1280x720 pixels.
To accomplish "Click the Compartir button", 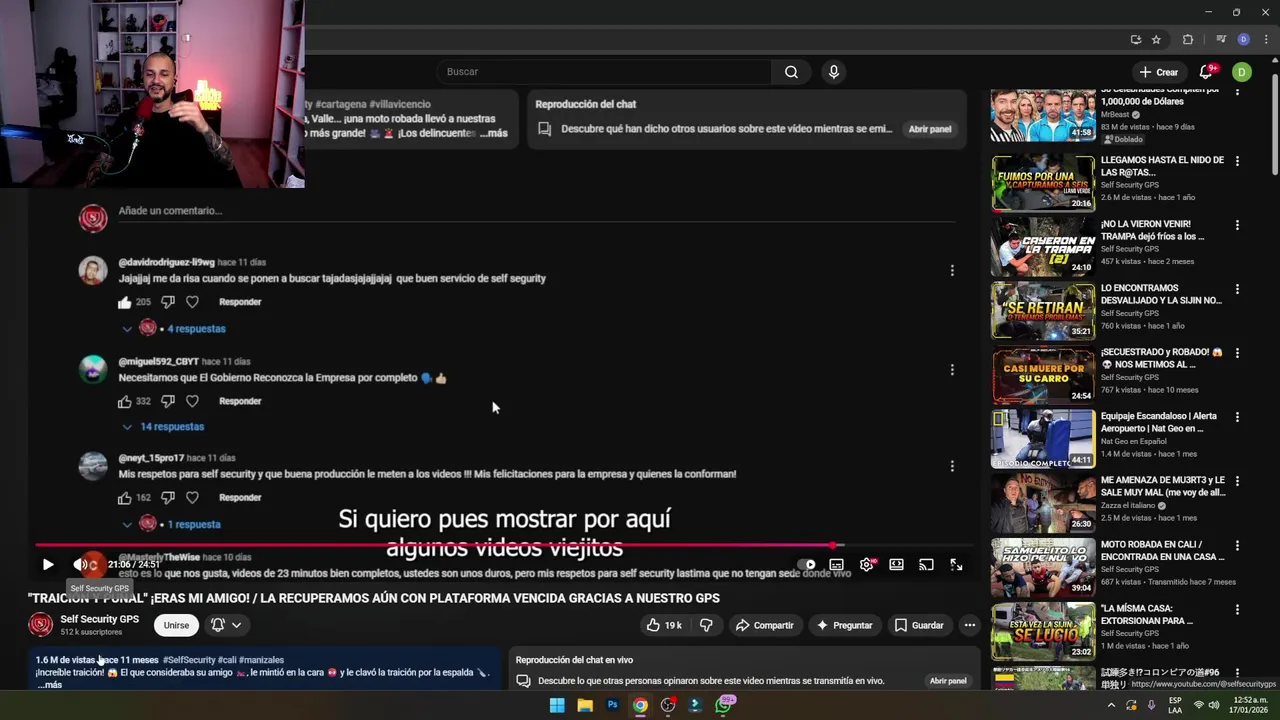I will click(764, 625).
